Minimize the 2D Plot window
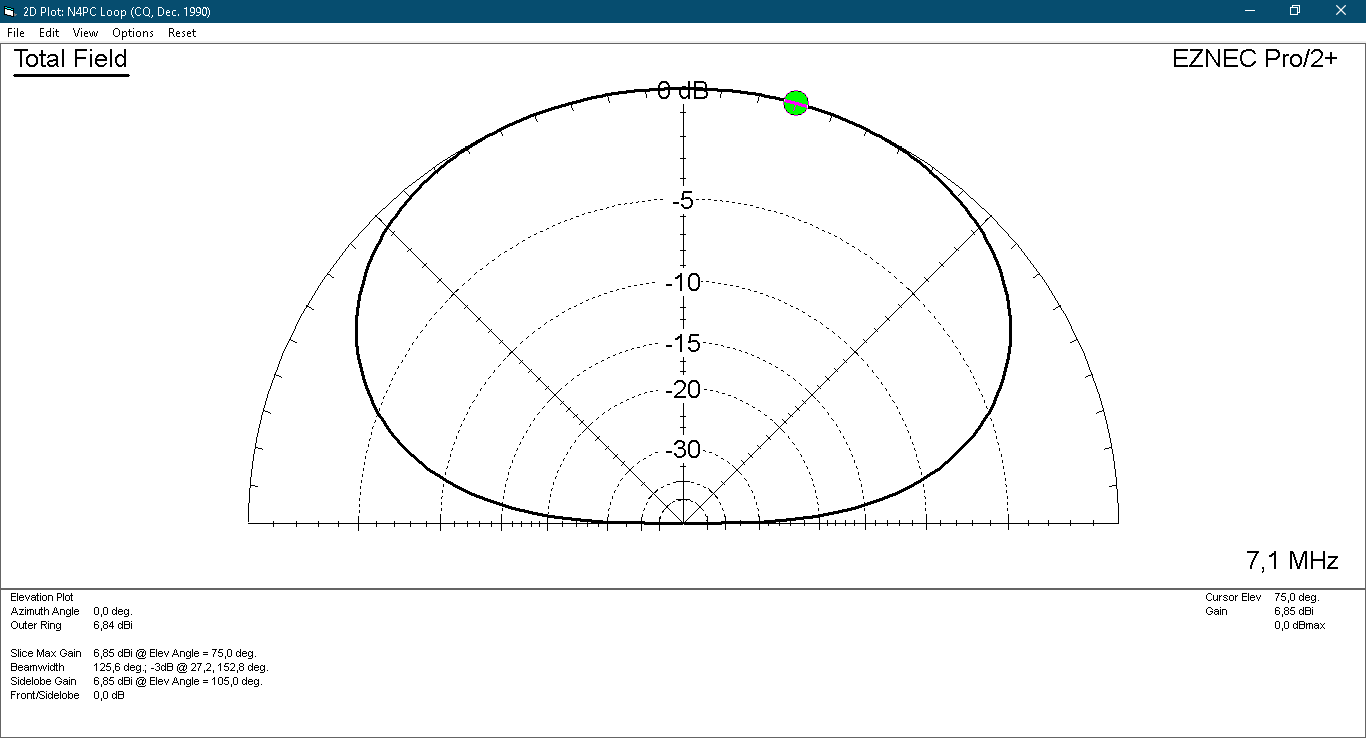 tap(1250, 11)
